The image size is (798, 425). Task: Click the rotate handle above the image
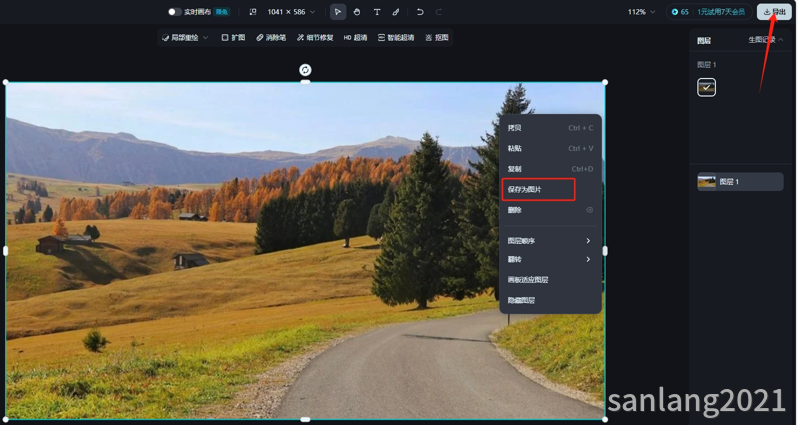point(305,70)
